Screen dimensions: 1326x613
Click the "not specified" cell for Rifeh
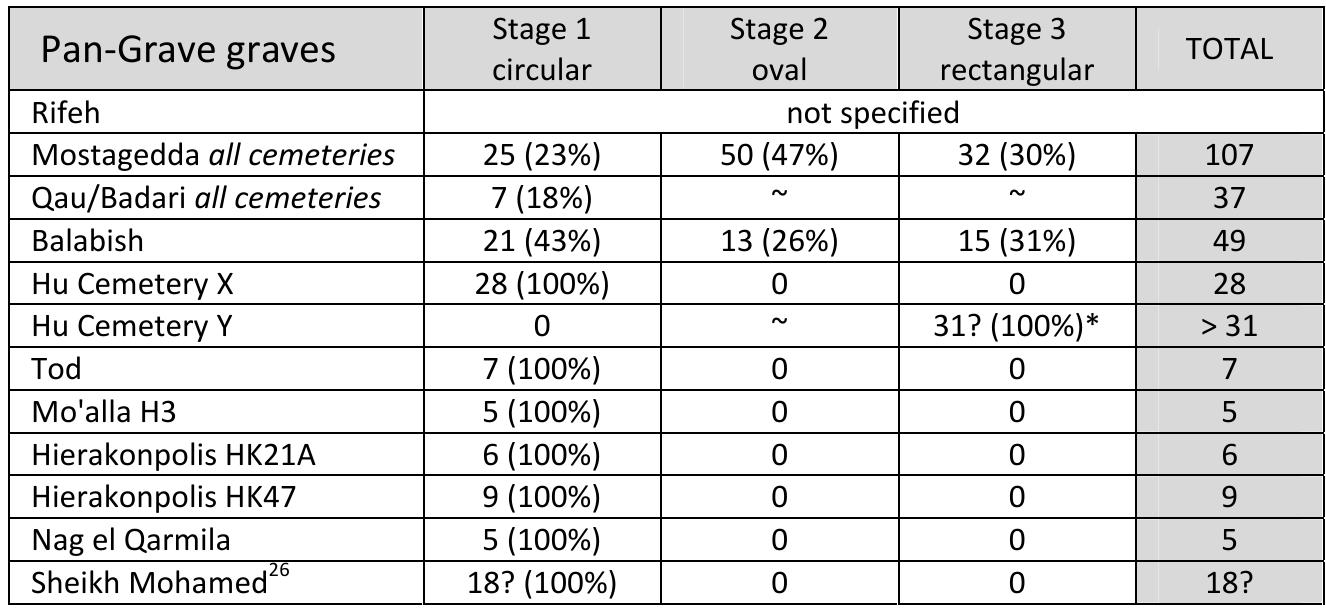(872, 112)
